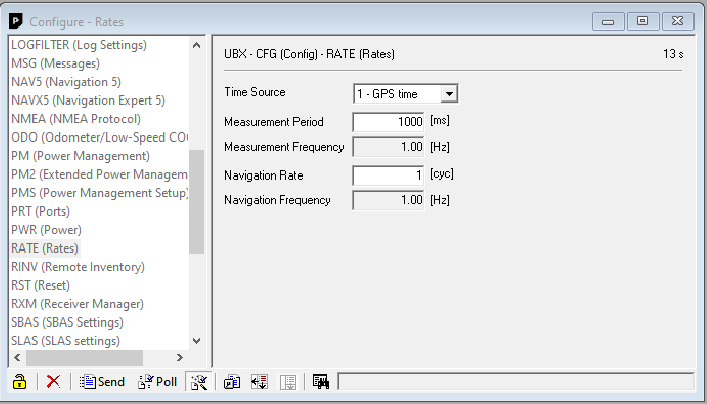Click the list's scroll down arrow
Image resolution: width=707 pixels, height=404 pixels.
[196, 341]
